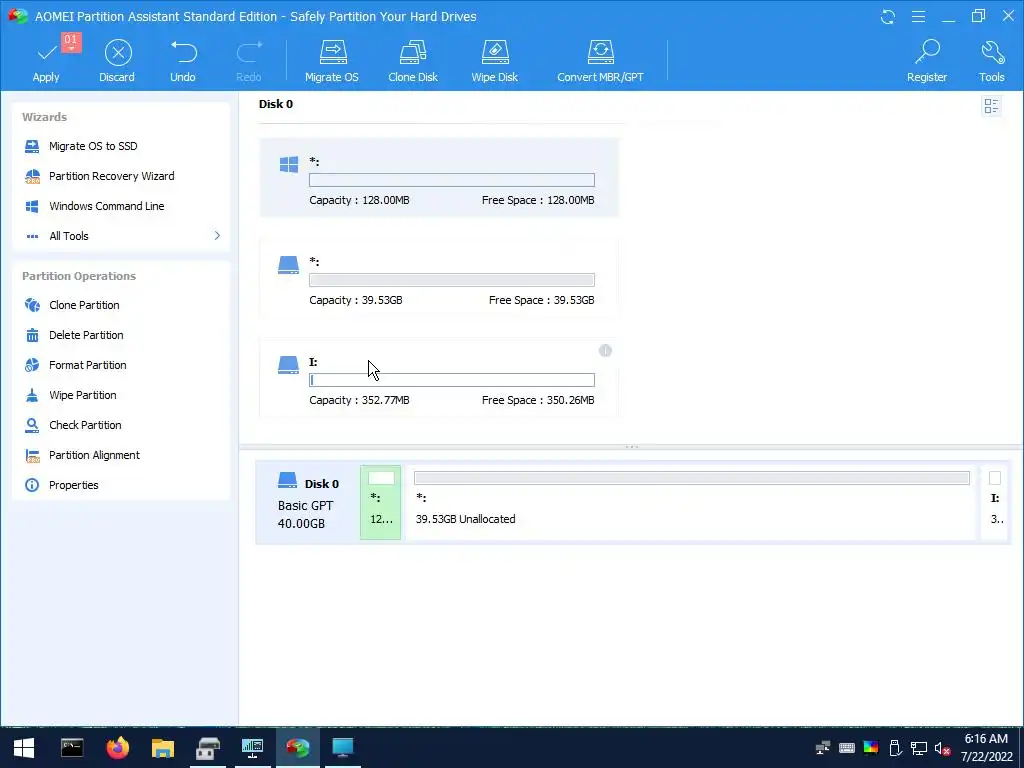Open Command Prompt from taskbar
1024x768 pixels.
click(72, 748)
